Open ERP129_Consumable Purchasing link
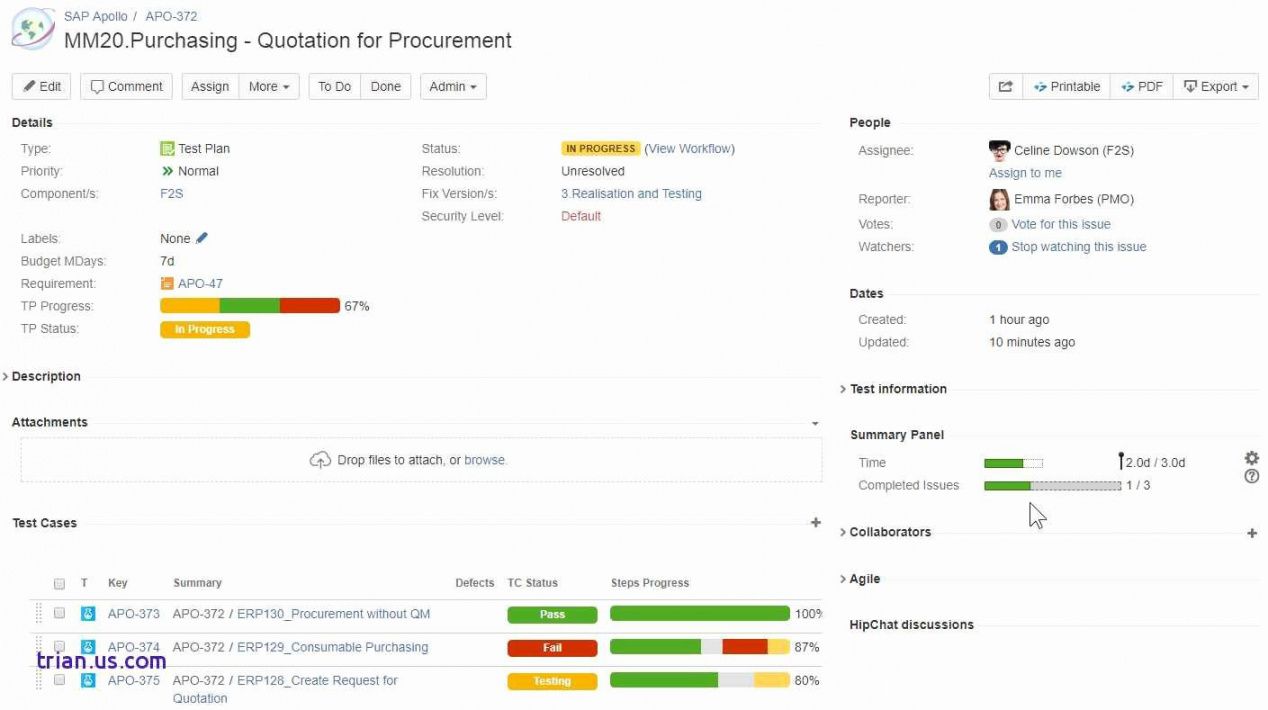The image size is (1268, 710). click(x=332, y=647)
